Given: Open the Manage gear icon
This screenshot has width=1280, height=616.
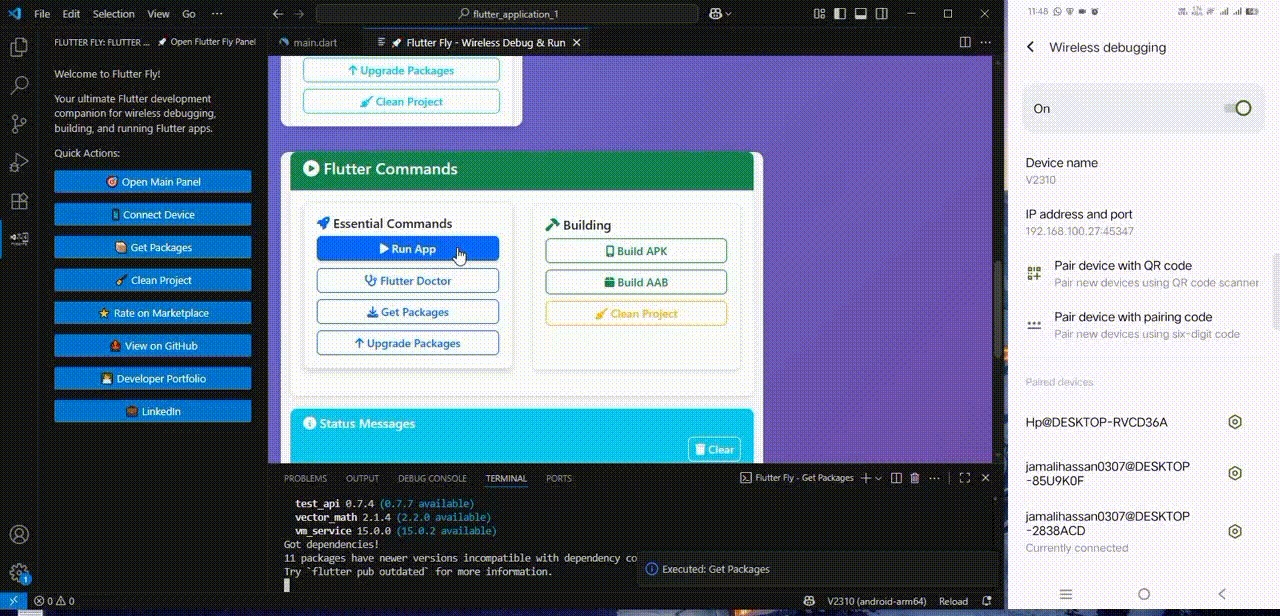Looking at the screenshot, I should (x=18, y=573).
